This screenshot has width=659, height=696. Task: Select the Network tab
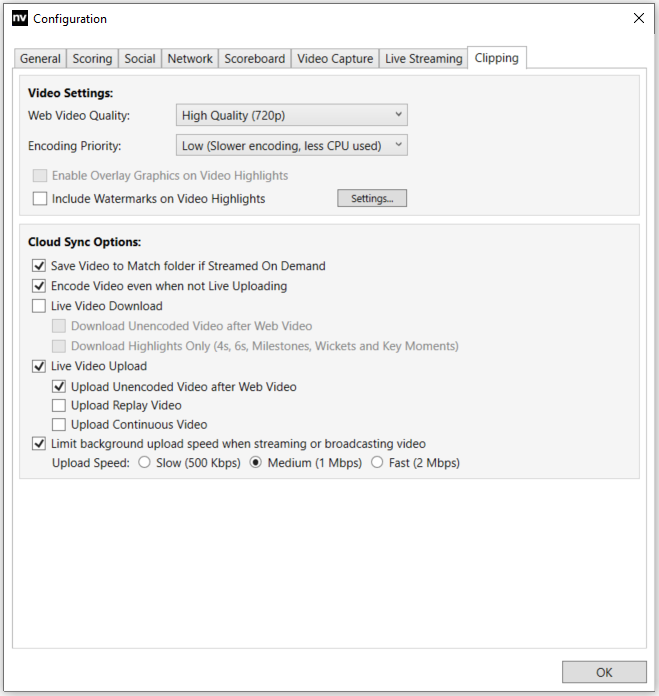pyautogui.click(x=190, y=59)
